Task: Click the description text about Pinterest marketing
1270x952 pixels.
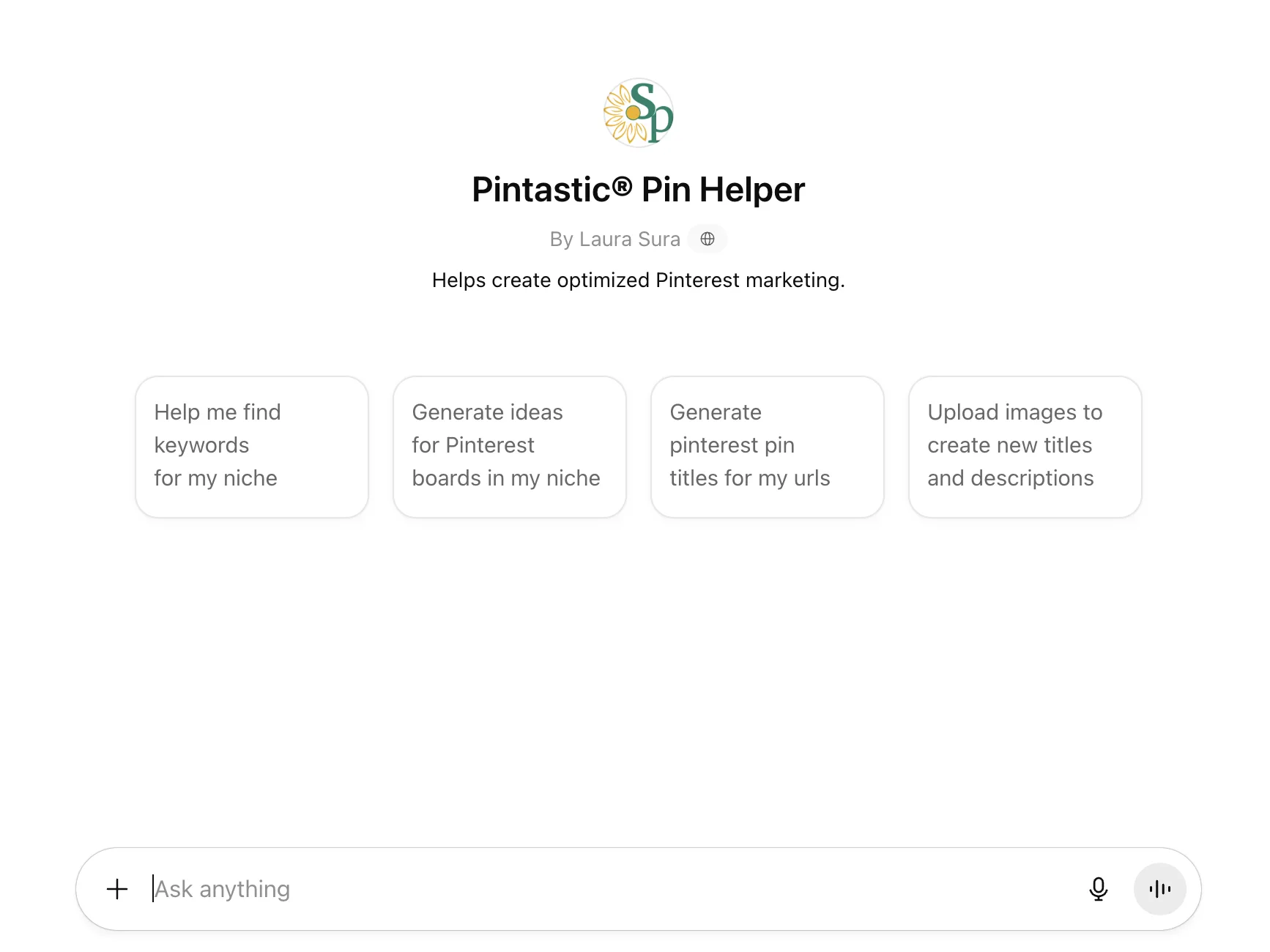Action: coord(638,280)
